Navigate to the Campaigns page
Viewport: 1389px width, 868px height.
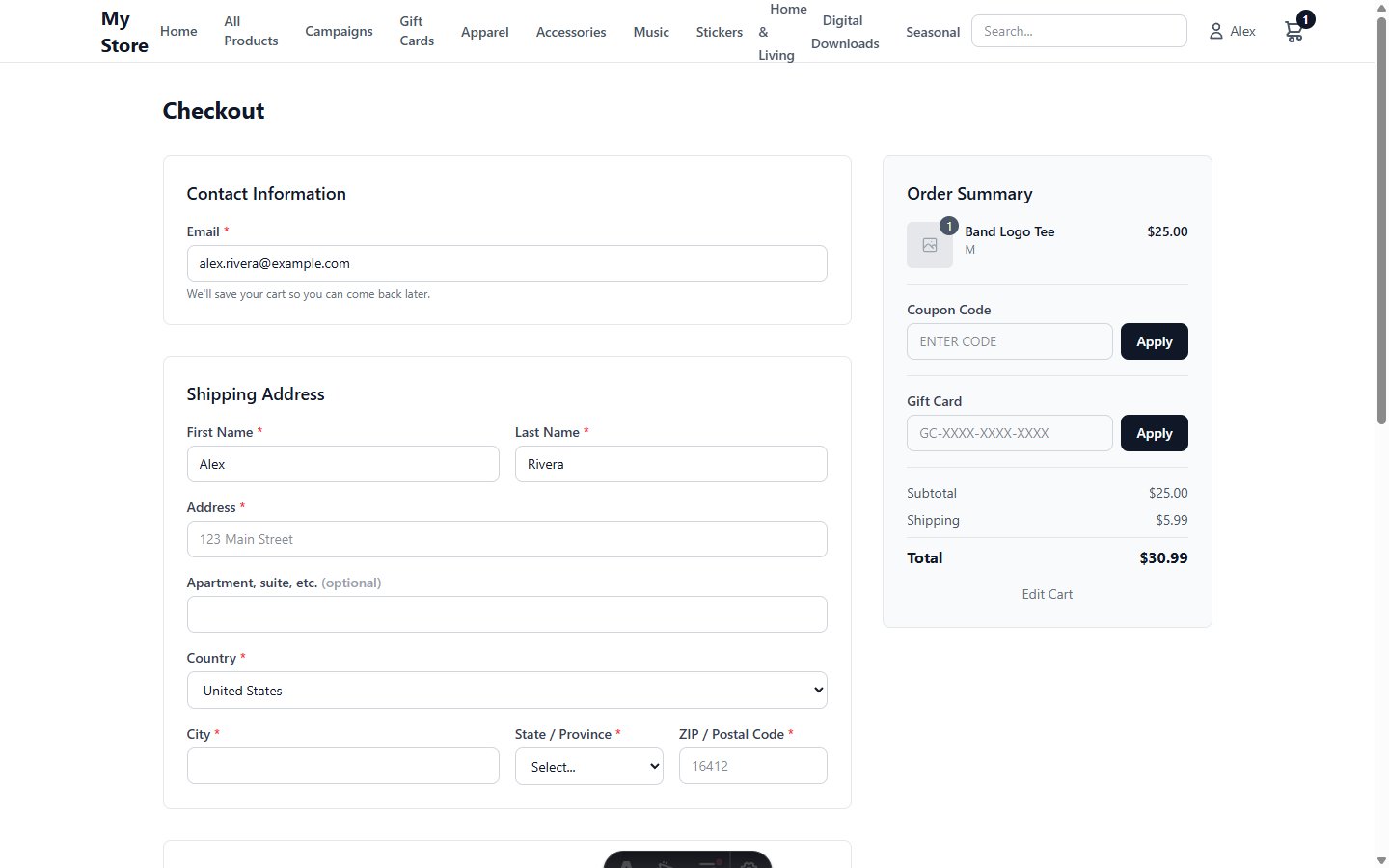click(339, 32)
